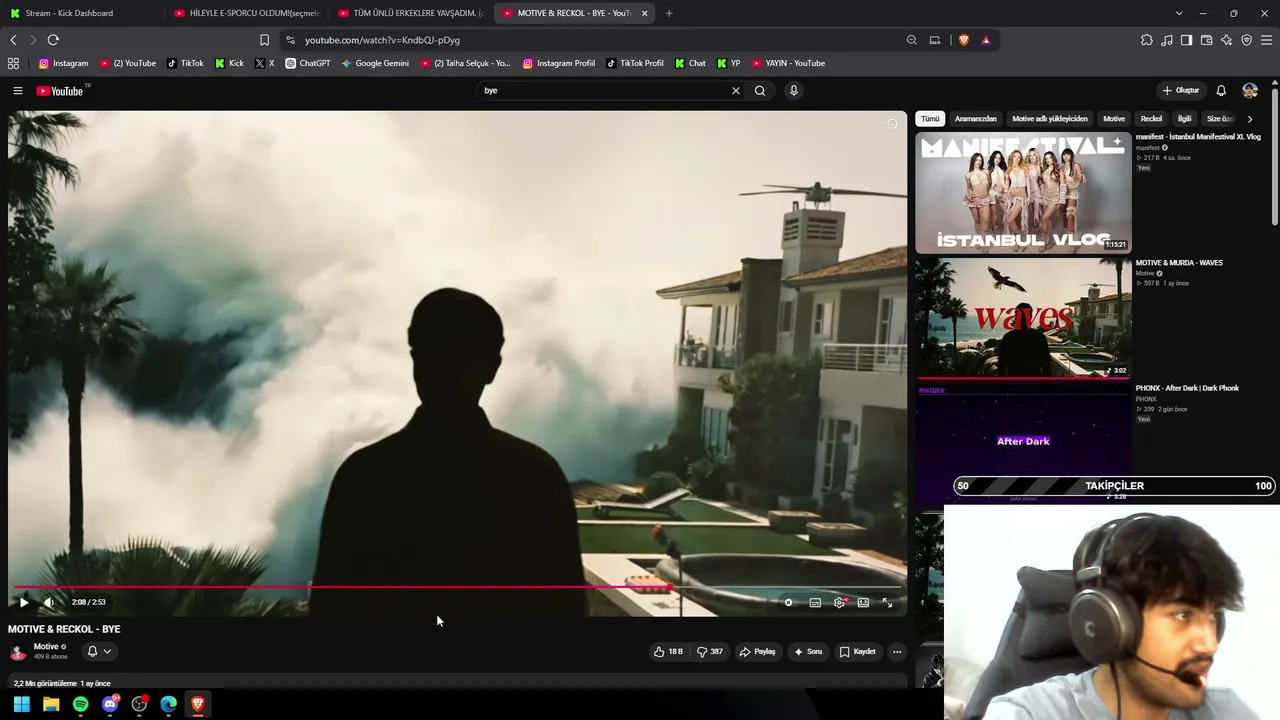Open Brave Rewards triangle icon
This screenshot has width=1280, height=720.
(986, 40)
